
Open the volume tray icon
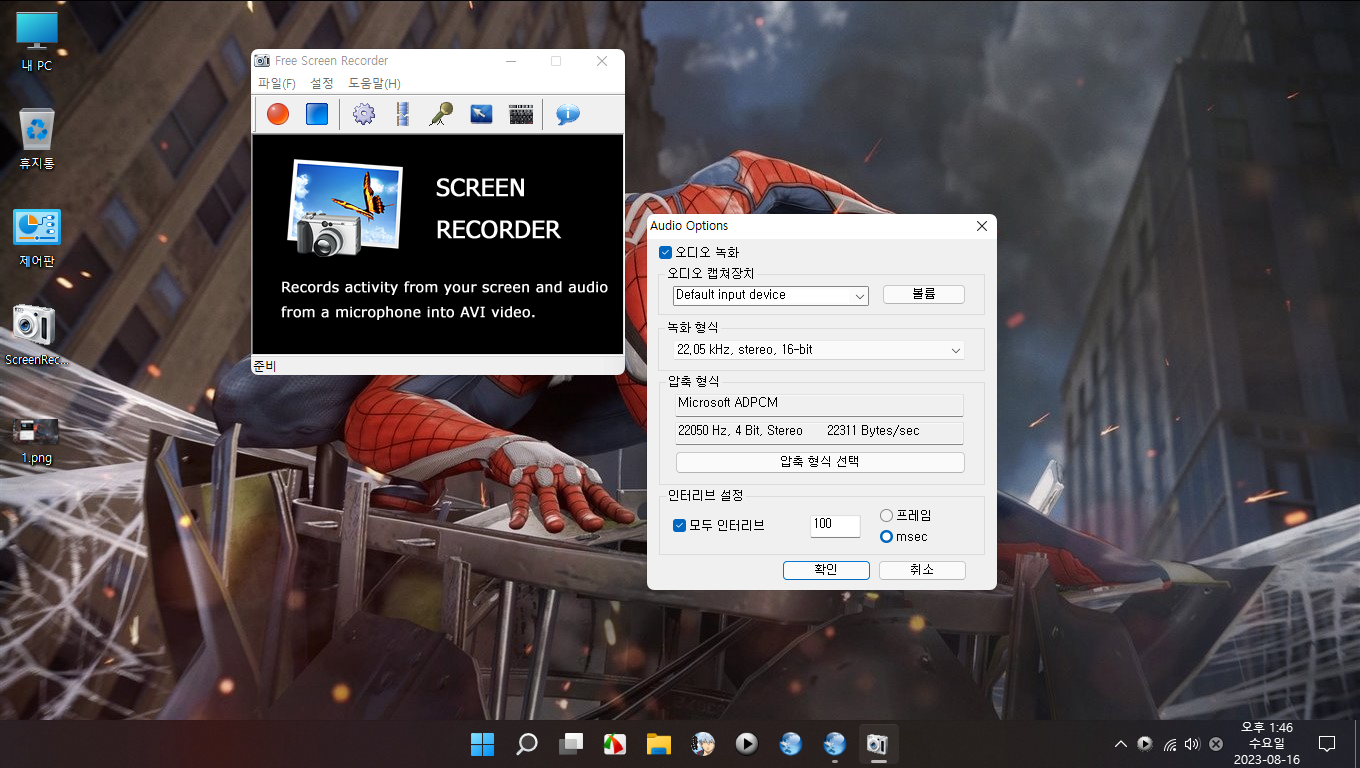[x=1192, y=744]
